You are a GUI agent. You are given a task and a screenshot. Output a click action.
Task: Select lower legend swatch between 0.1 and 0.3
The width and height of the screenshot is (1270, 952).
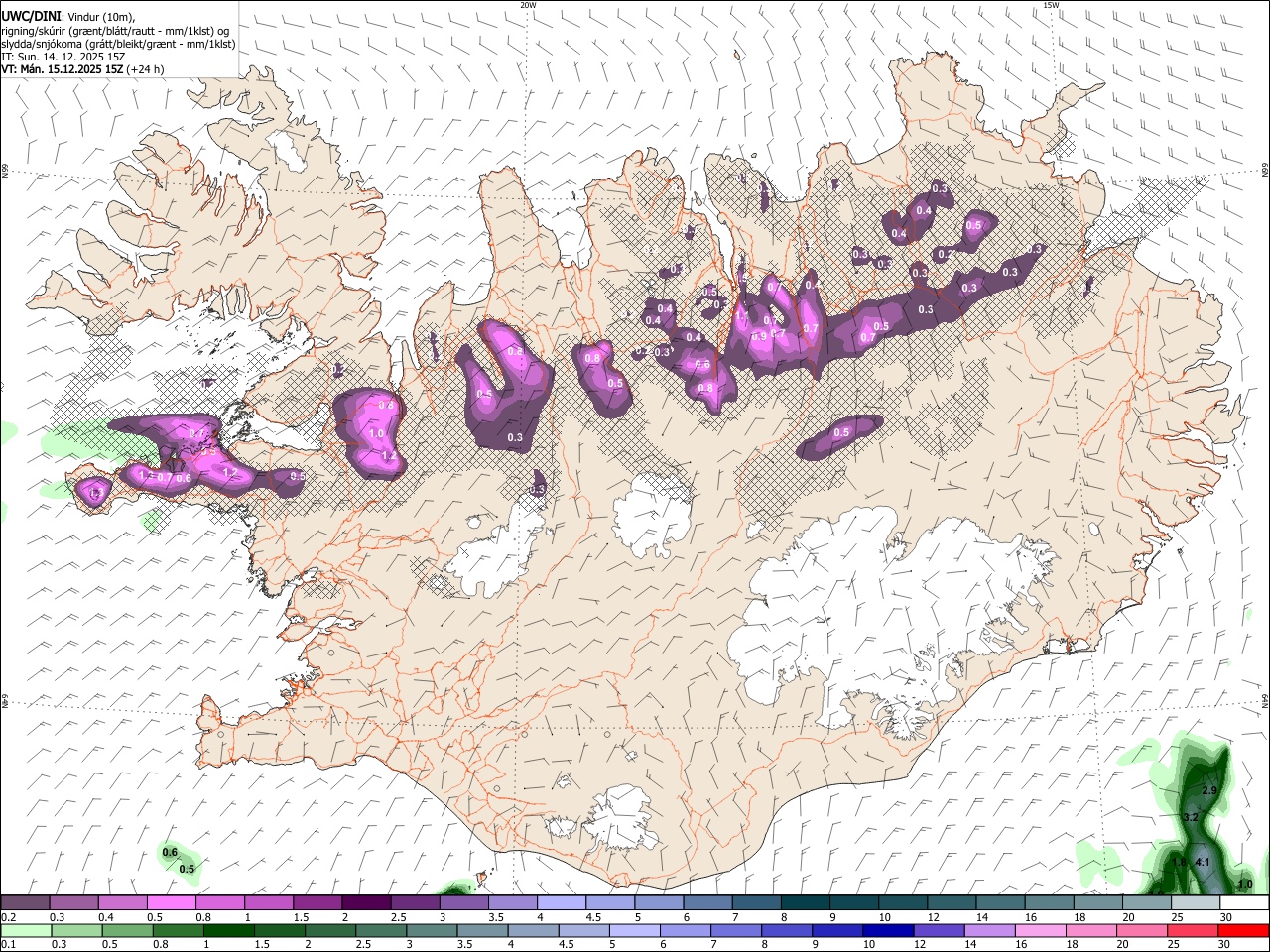(x=25, y=931)
